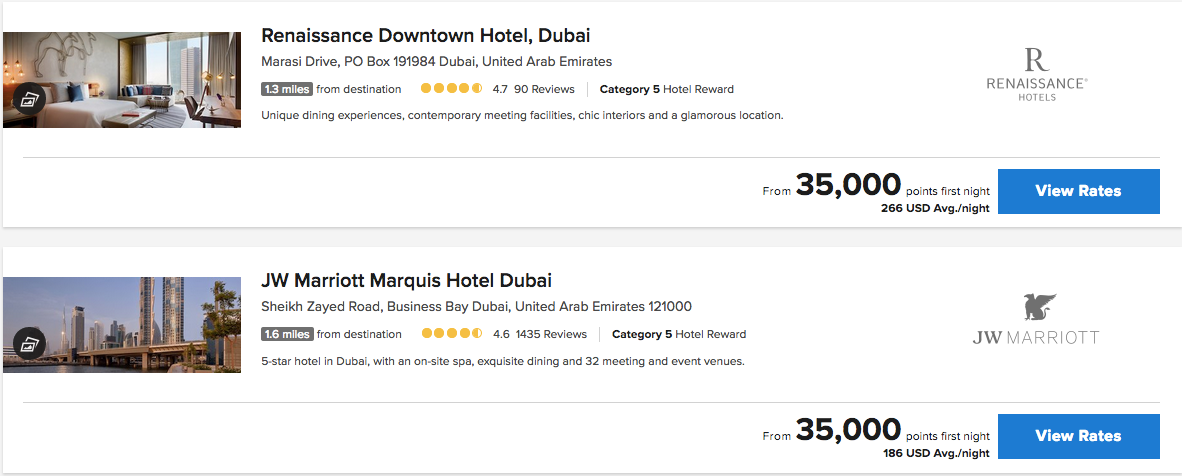View Rates for JW Marriott Marquis
Screen dimensions: 1182x476
[x=1078, y=436]
